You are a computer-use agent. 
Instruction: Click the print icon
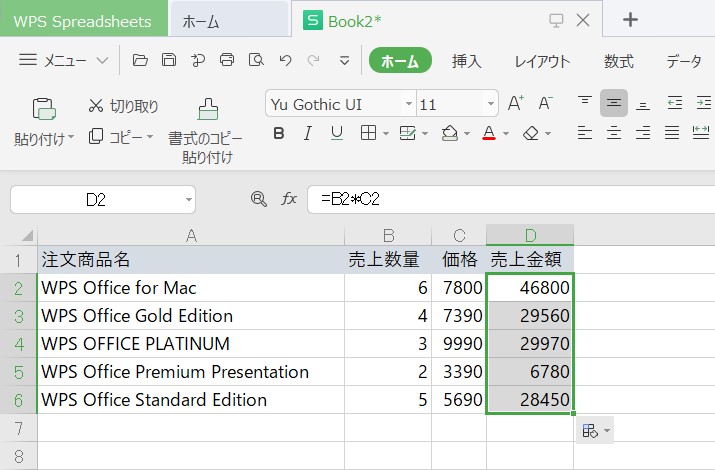pyautogui.click(x=227, y=60)
